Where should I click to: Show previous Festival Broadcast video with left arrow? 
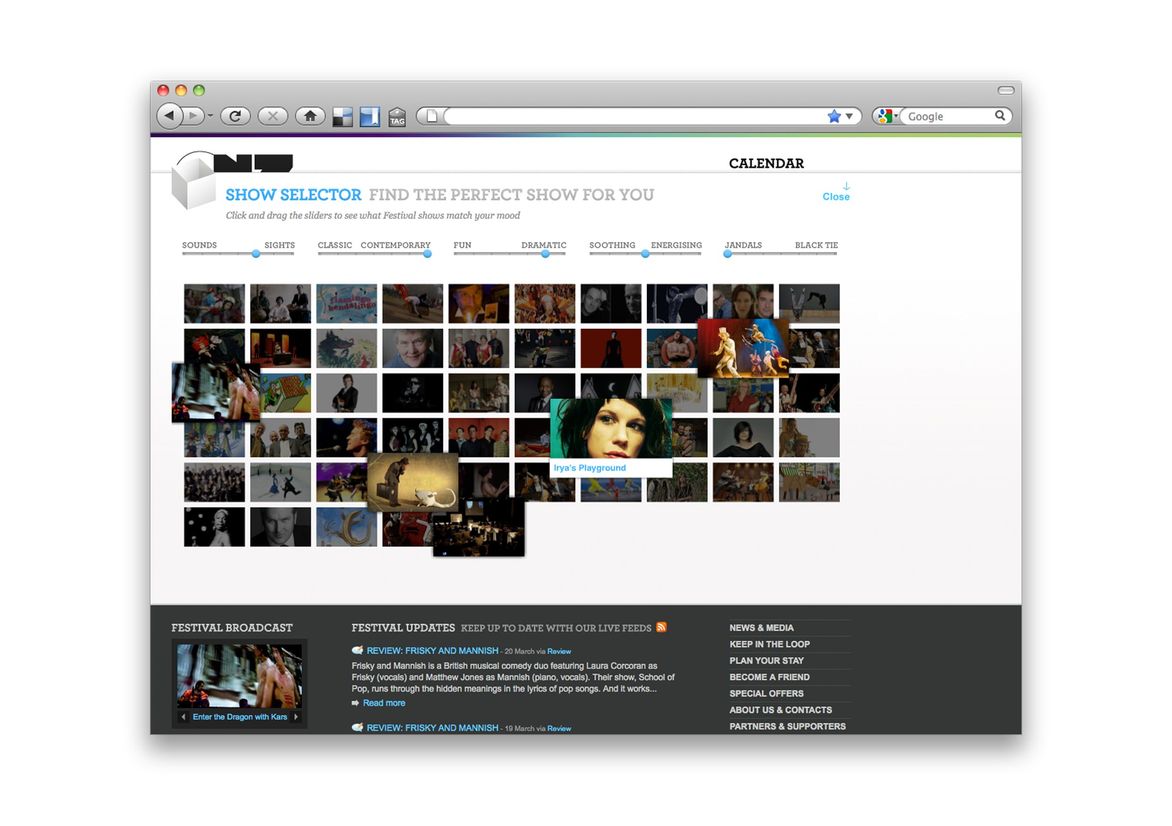(x=183, y=717)
